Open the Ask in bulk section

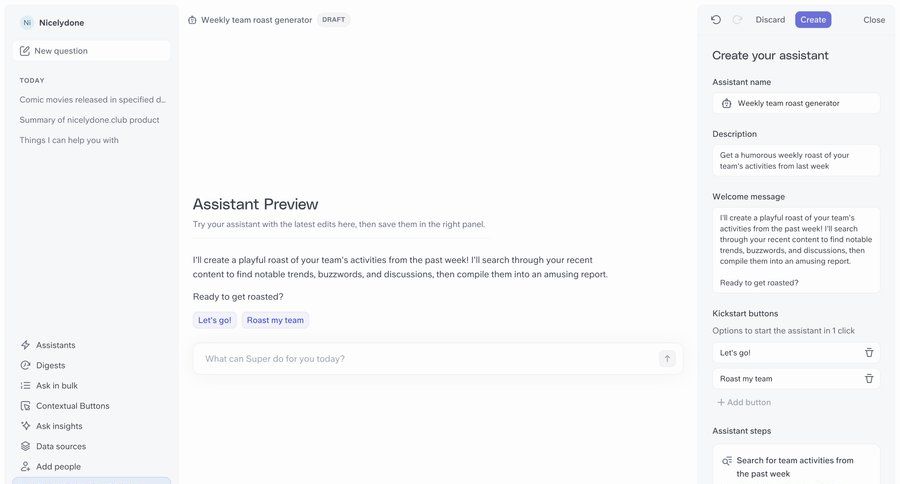[56, 386]
